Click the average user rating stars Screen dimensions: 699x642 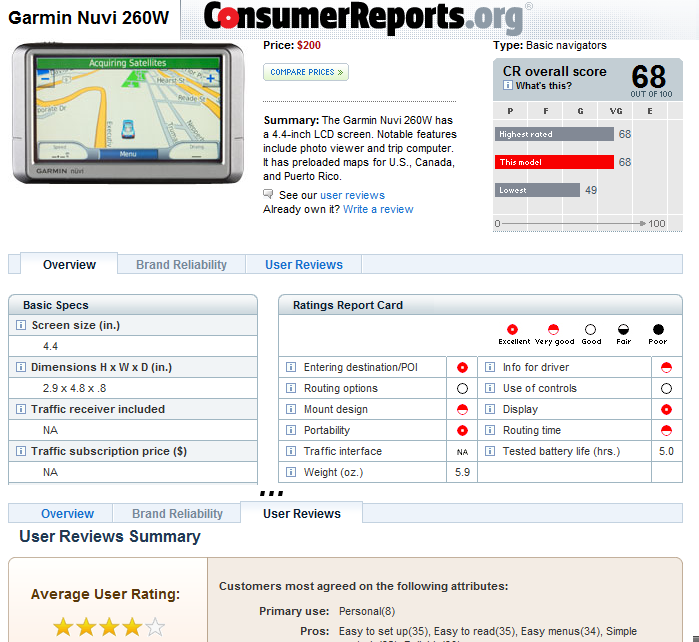[x=109, y=627]
